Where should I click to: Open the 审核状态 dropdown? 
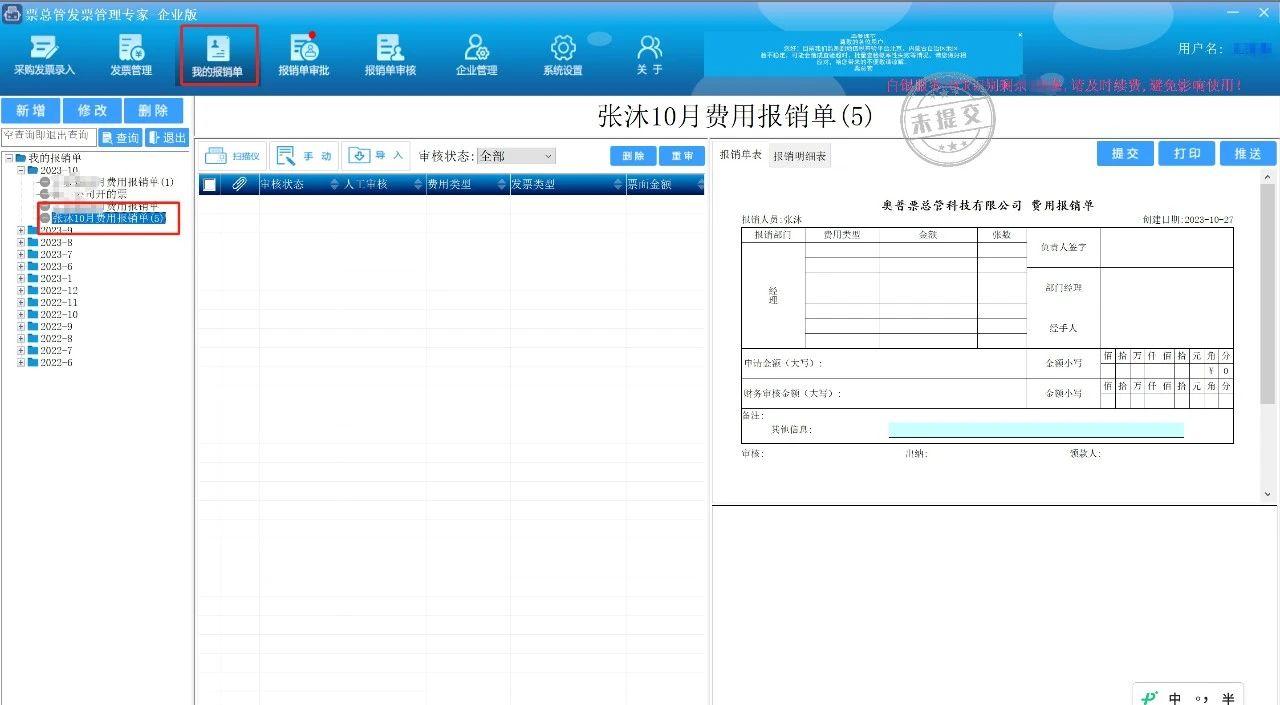click(516, 156)
